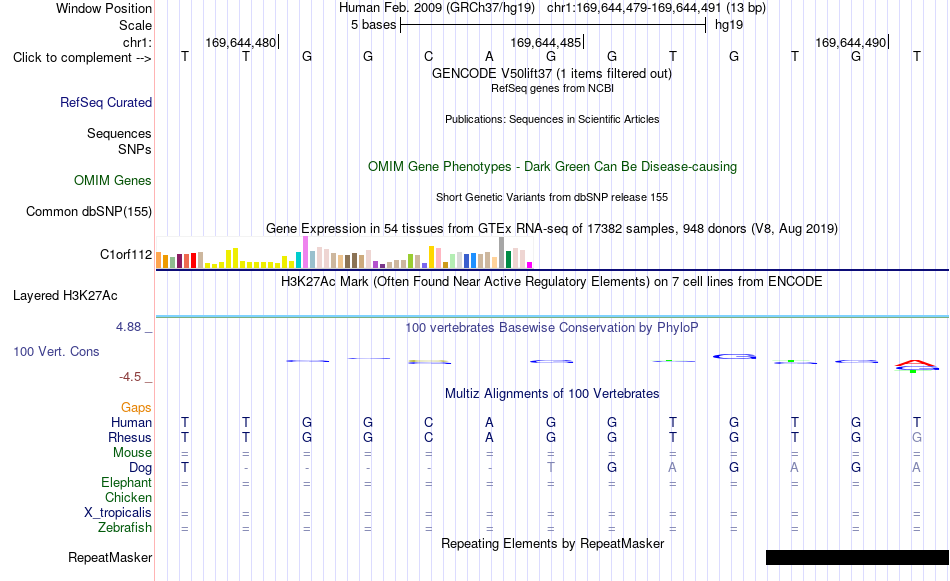This screenshot has width=950, height=581.
Task: Select the Elephant species row label
Action: 127,482
